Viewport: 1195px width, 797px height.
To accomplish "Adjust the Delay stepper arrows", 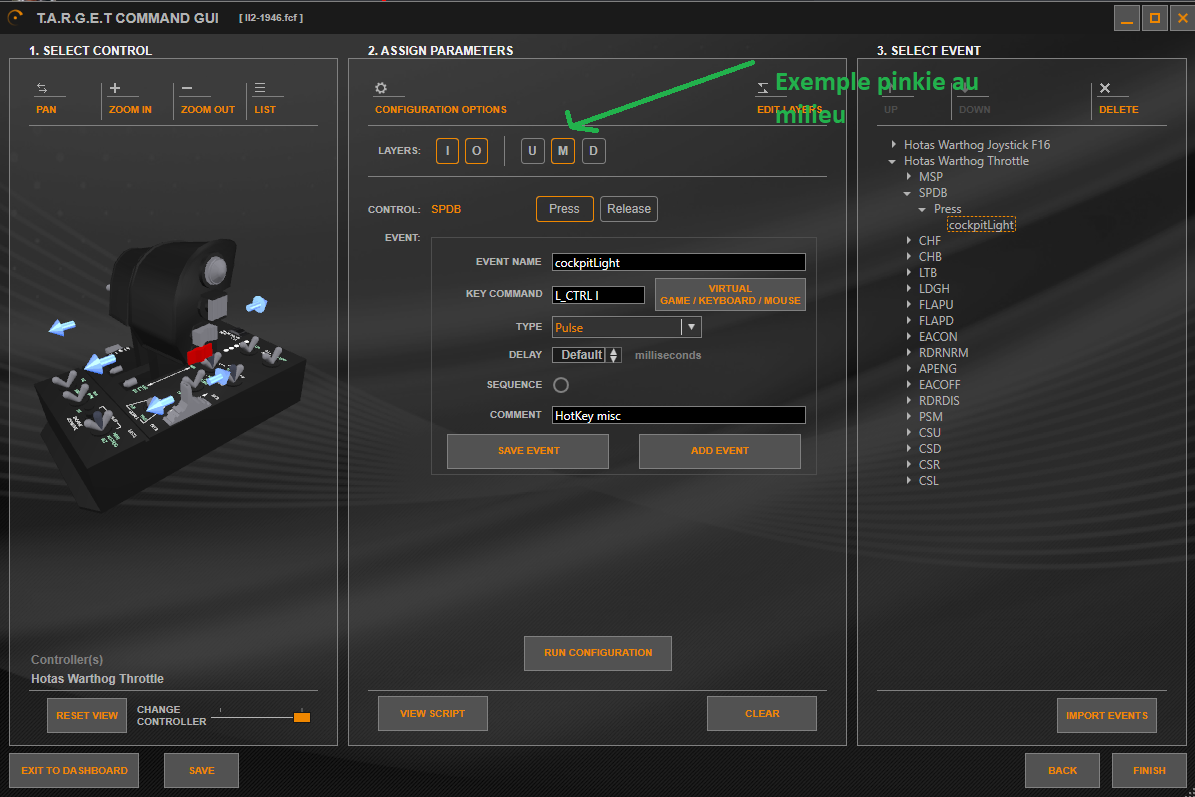I will point(614,355).
